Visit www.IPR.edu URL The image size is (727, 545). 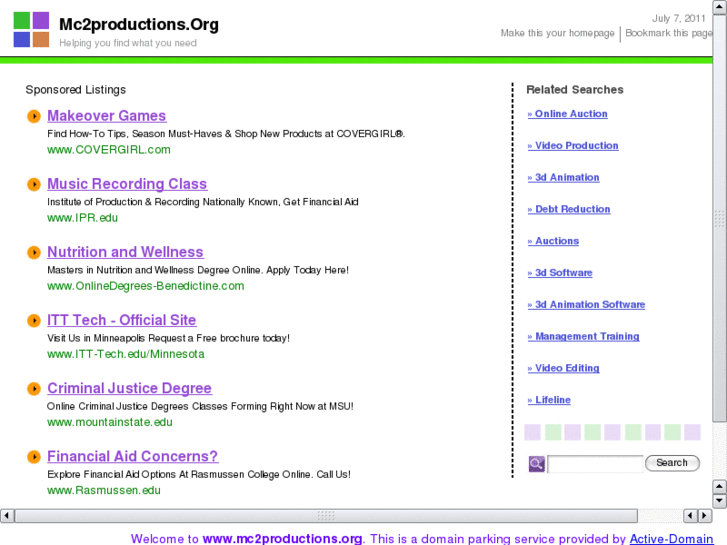(83, 218)
